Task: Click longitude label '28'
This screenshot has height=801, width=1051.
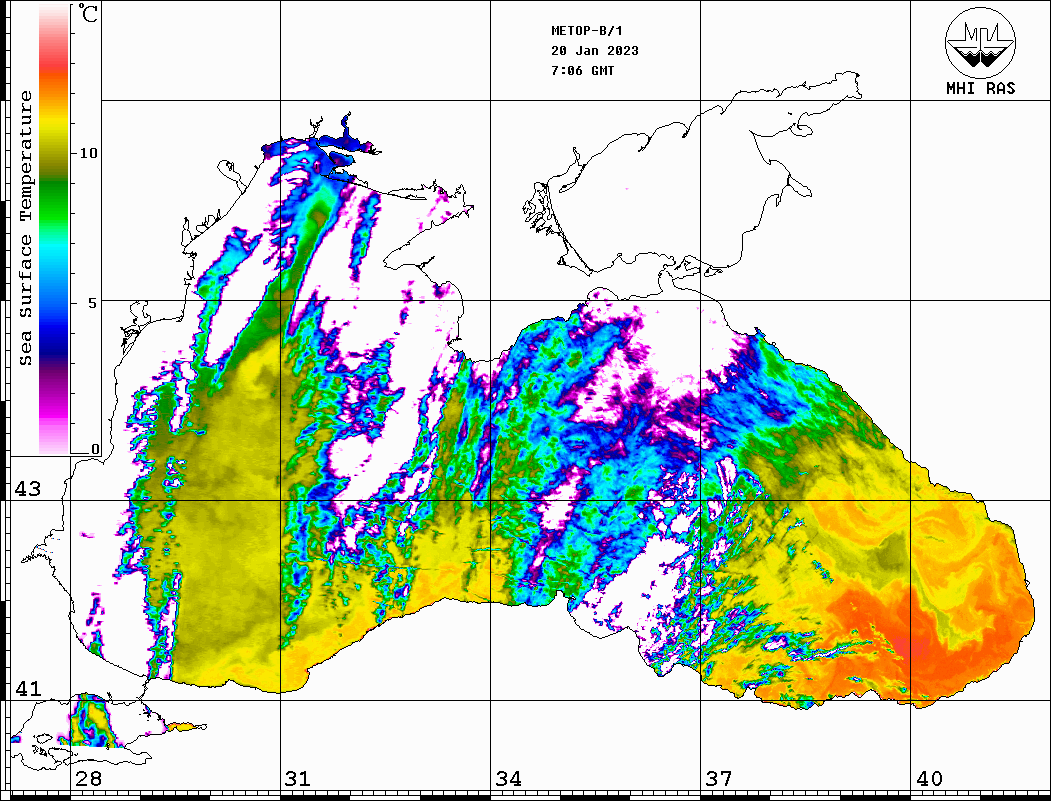Action: click(x=88, y=779)
